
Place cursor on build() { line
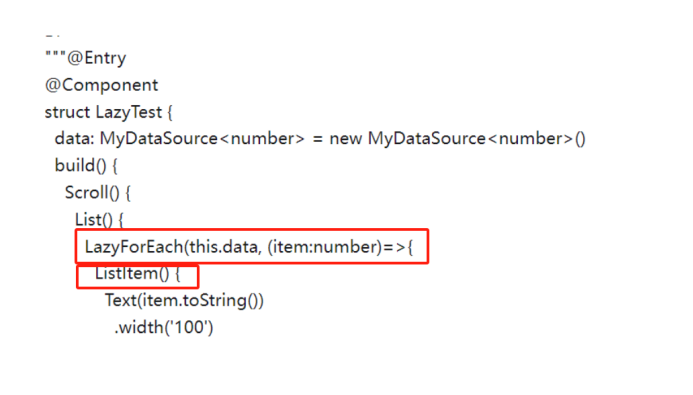(x=86, y=166)
